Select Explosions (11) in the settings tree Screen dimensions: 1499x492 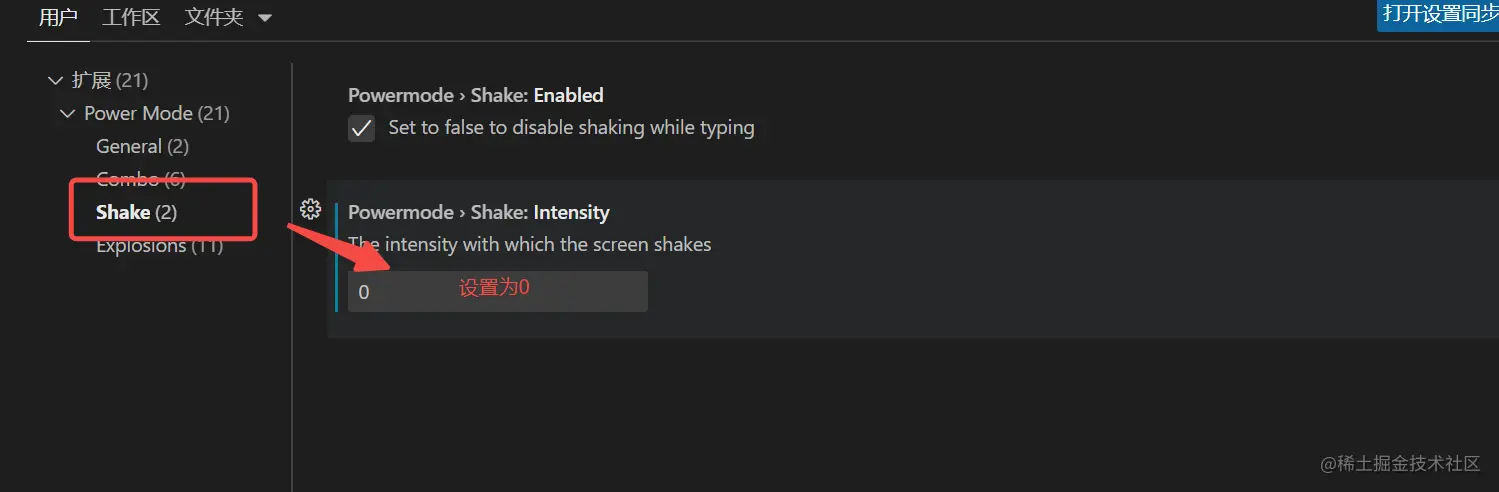[158, 246]
